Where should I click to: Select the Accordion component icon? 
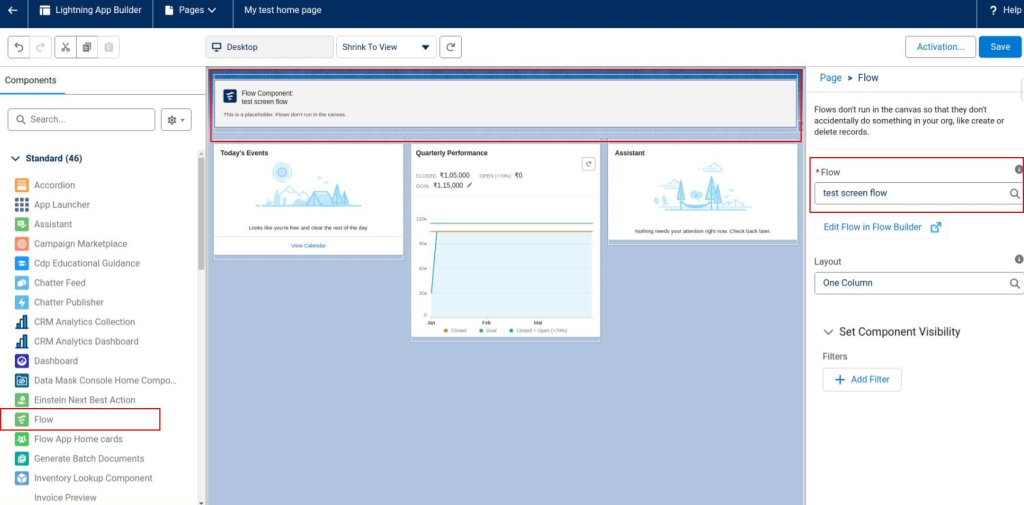pyautogui.click(x=22, y=185)
